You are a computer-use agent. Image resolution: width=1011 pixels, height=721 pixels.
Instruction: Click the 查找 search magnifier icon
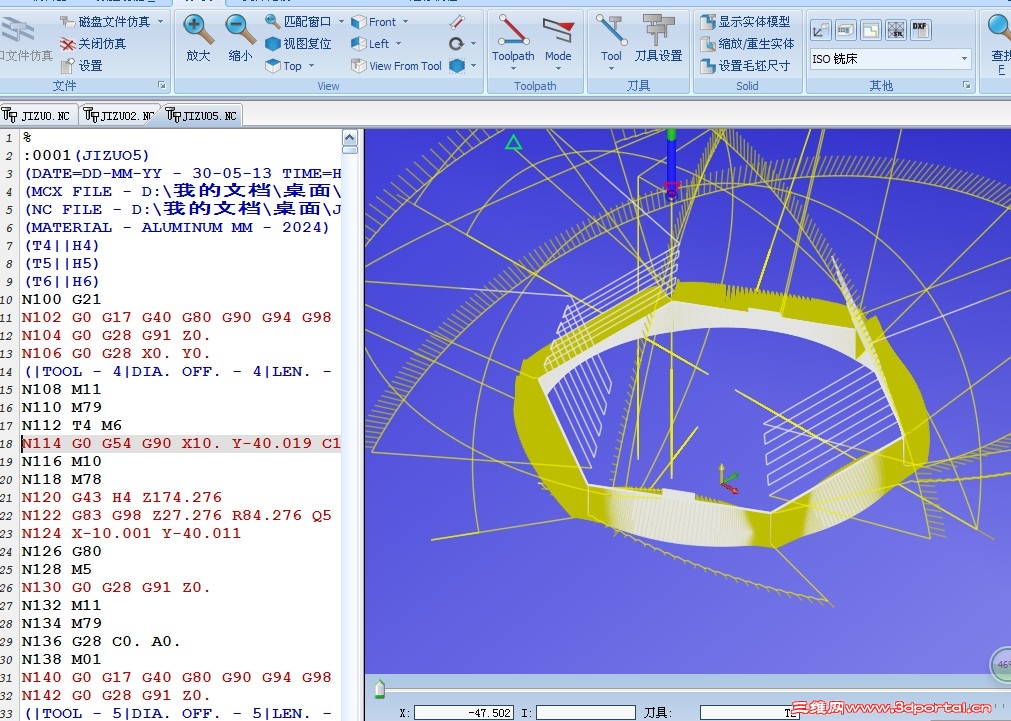[1001, 30]
